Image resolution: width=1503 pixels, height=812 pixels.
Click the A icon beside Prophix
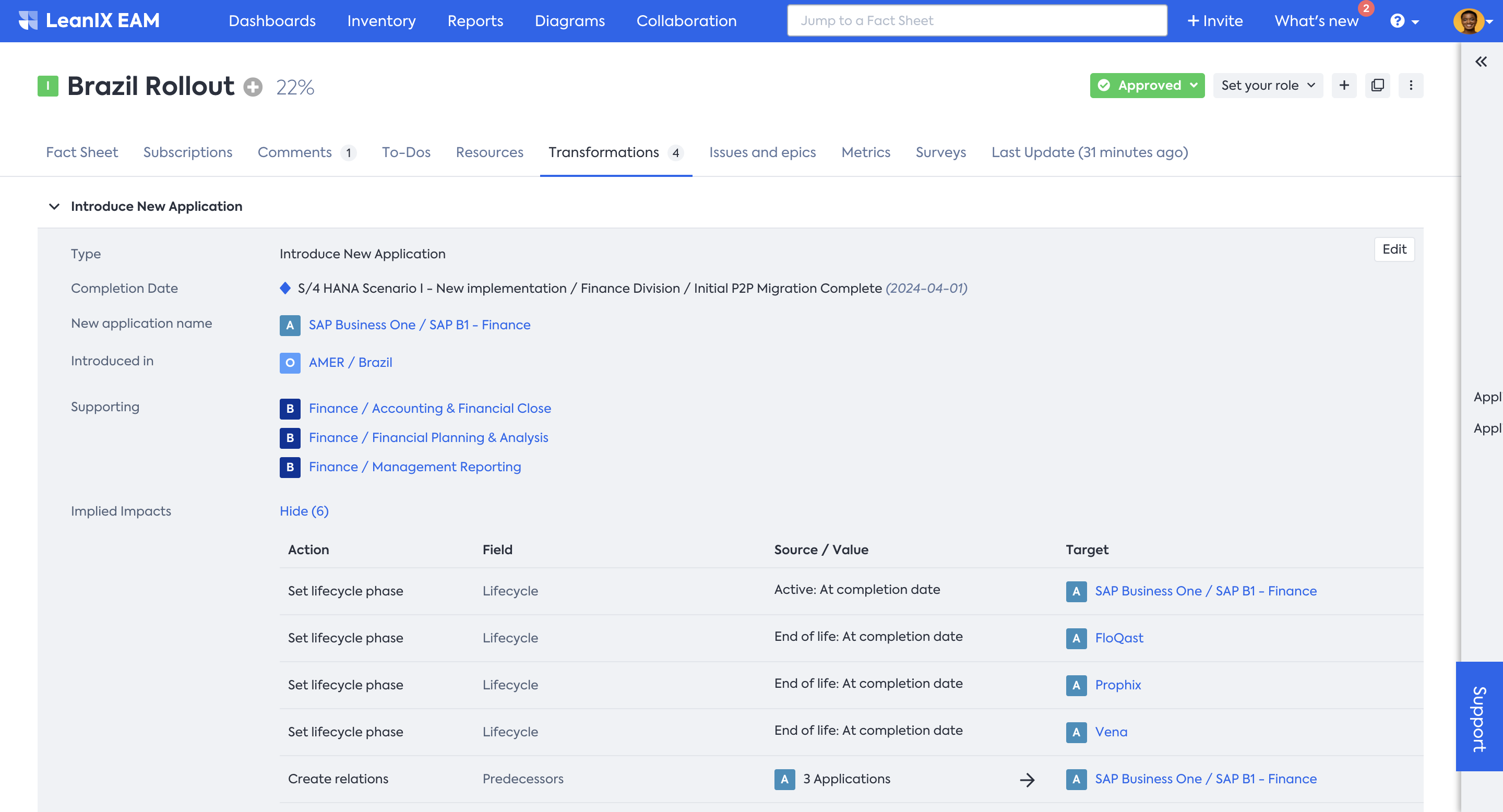point(1076,685)
